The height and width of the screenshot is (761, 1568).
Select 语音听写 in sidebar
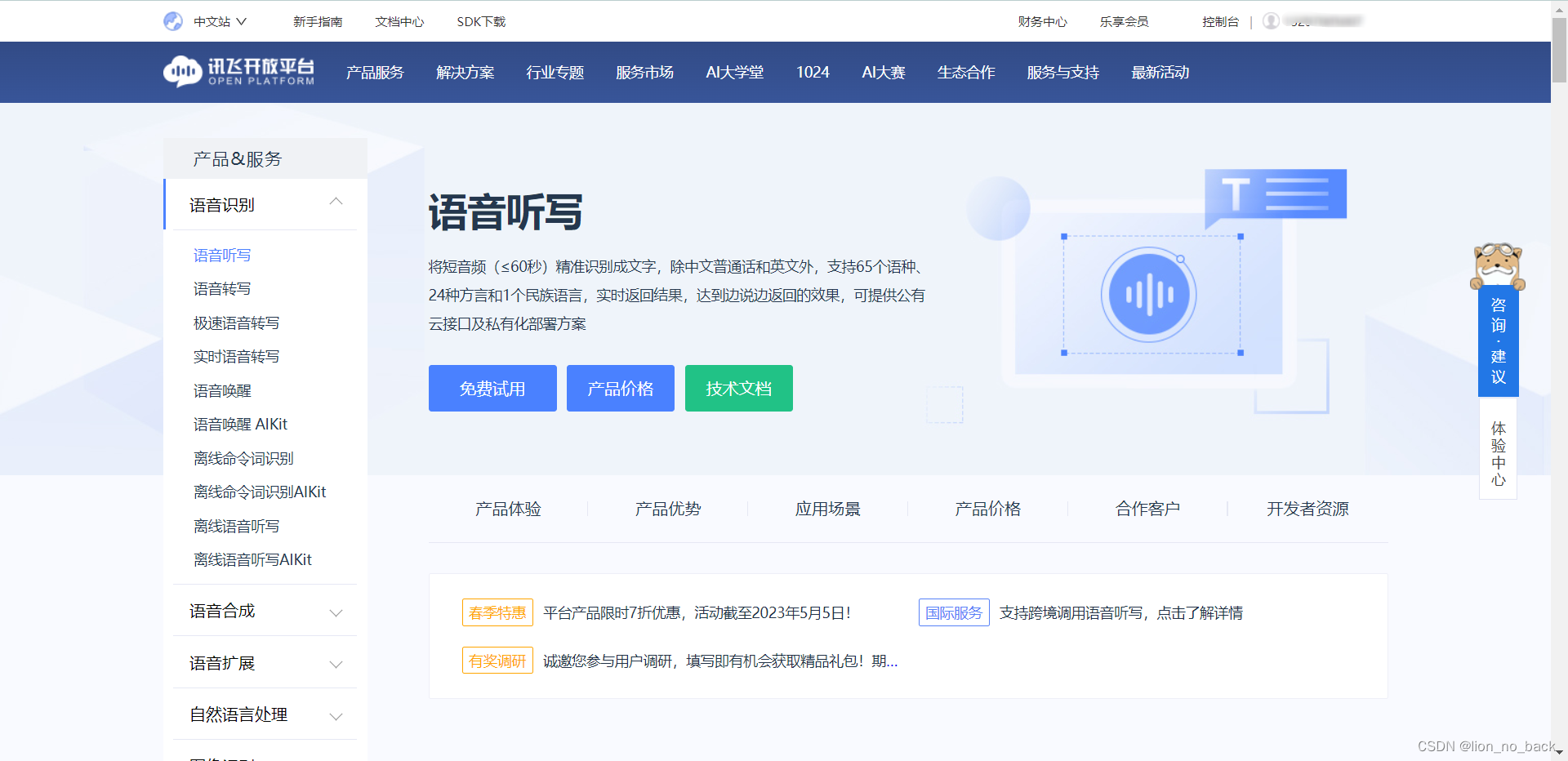pyautogui.click(x=222, y=256)
